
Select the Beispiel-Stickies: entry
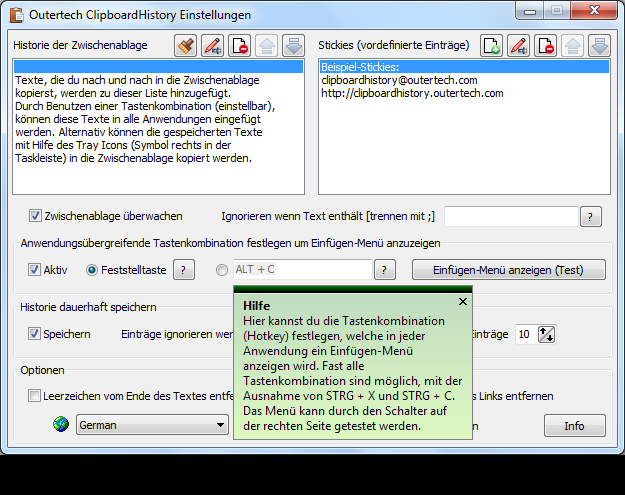click(x=464, y=67)
